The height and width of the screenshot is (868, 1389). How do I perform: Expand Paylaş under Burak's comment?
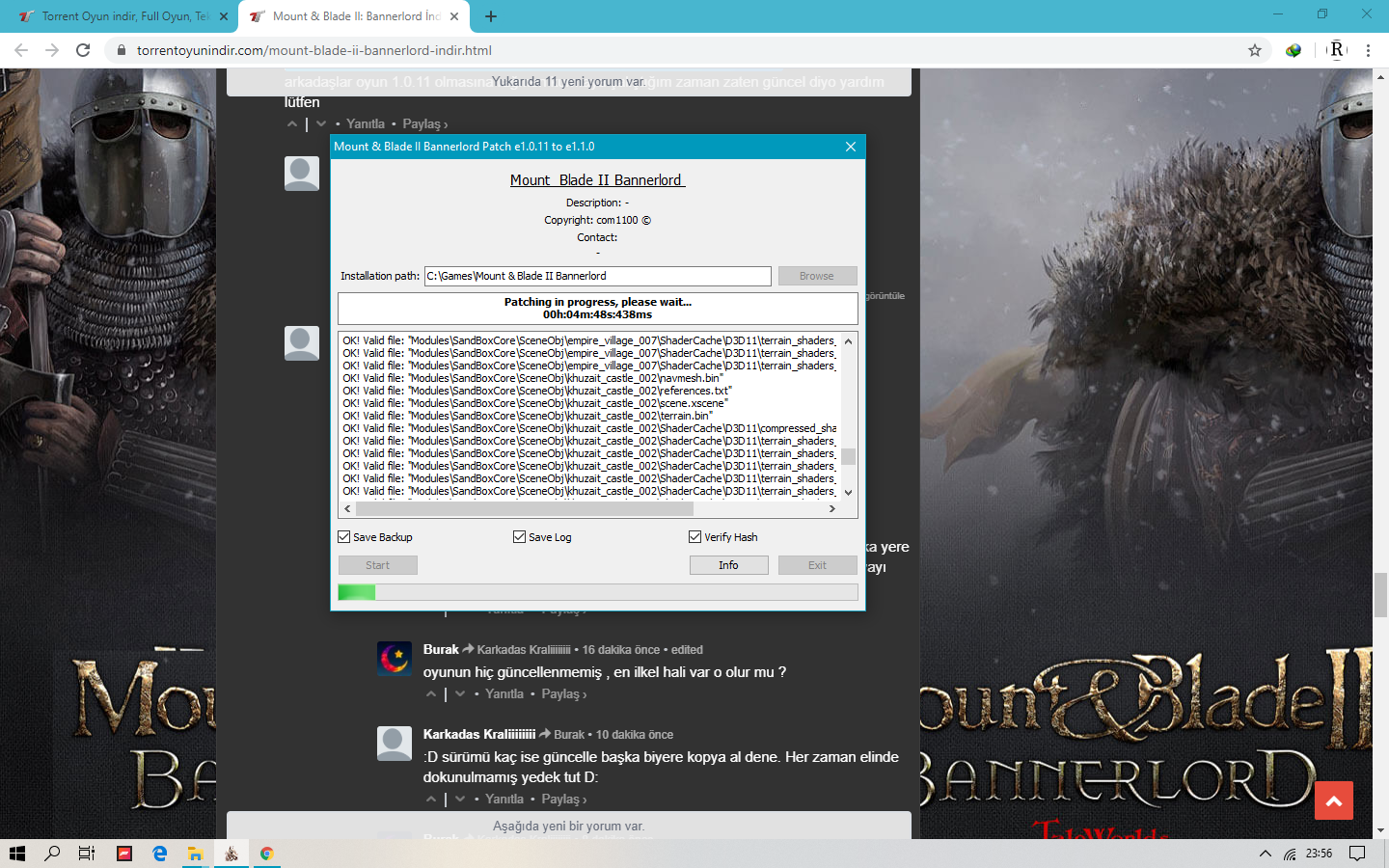[564, 693]
